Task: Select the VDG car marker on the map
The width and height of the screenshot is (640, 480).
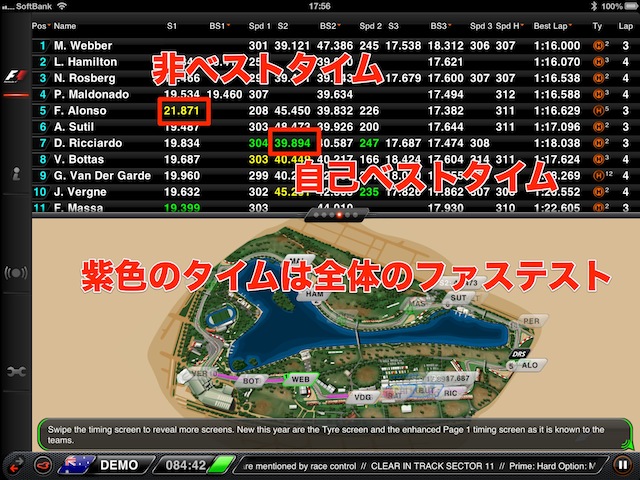Action: [362, 397]
